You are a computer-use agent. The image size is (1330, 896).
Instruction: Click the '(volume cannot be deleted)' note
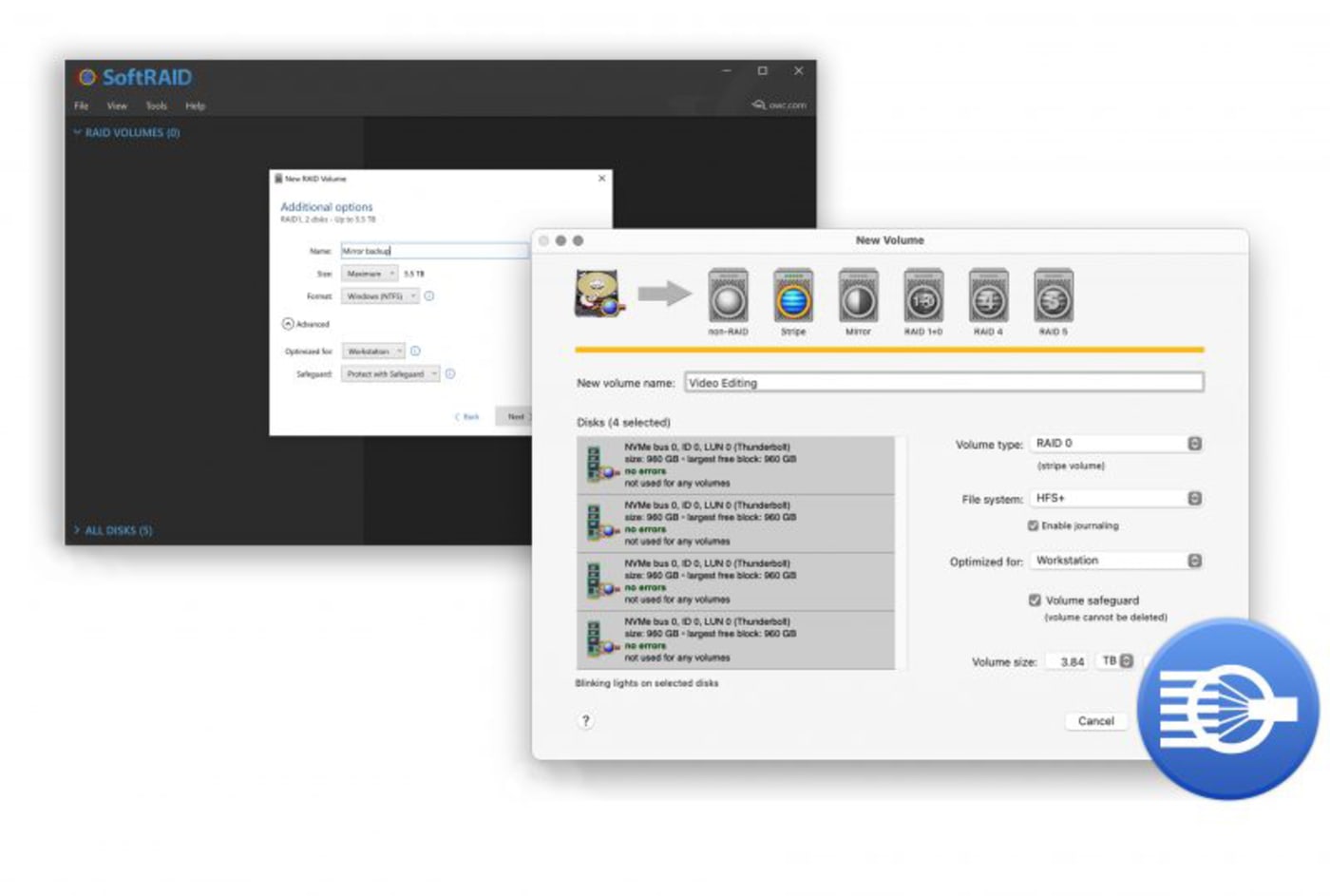(x=1106, y=618)
